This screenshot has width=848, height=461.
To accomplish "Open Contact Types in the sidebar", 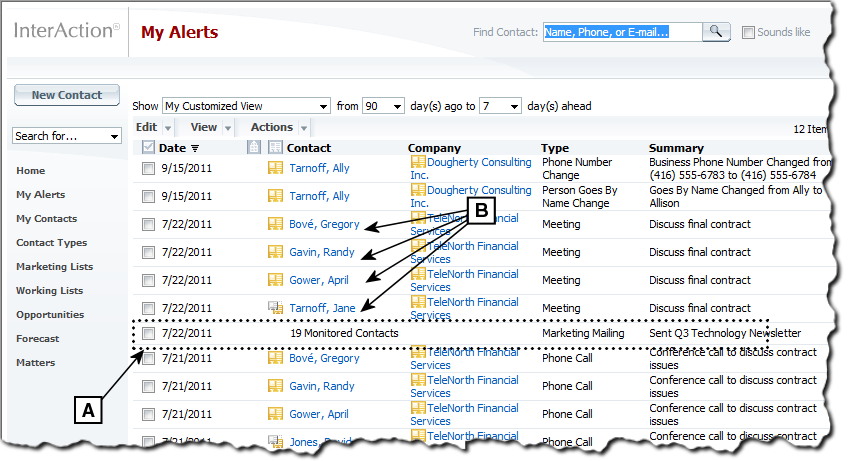I will tap(51, 242).
